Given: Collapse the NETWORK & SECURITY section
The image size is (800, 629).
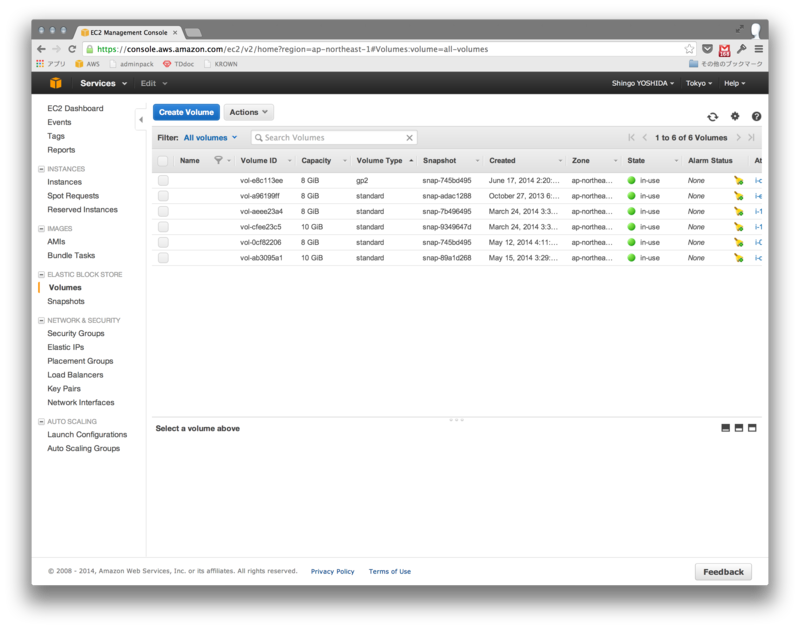Looking at the screenshot, I should (x=41, y=320).
